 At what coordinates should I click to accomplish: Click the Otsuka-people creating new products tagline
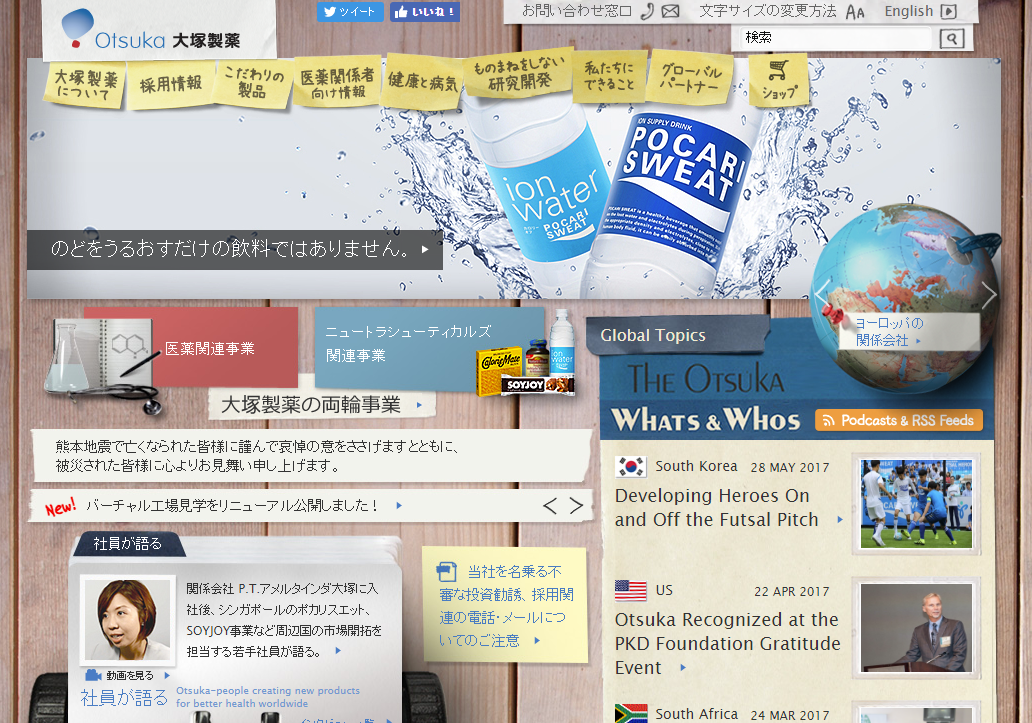[268, 697]
